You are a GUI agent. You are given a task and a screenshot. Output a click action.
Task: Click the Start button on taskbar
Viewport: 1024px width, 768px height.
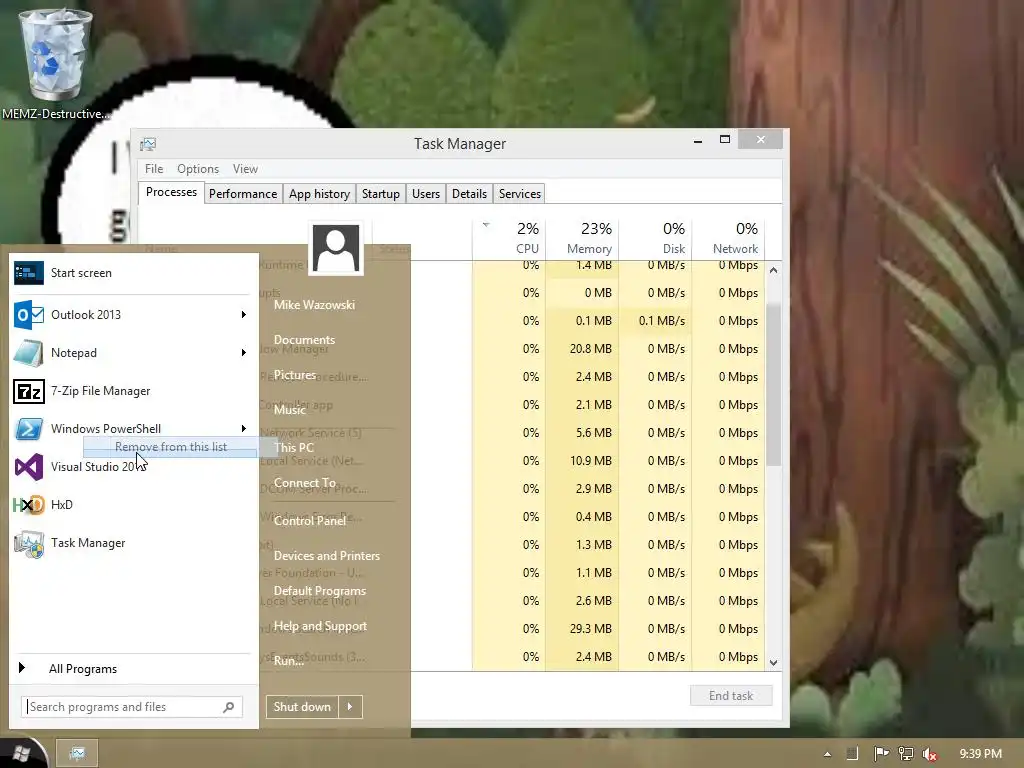click(x=21, y=754)
